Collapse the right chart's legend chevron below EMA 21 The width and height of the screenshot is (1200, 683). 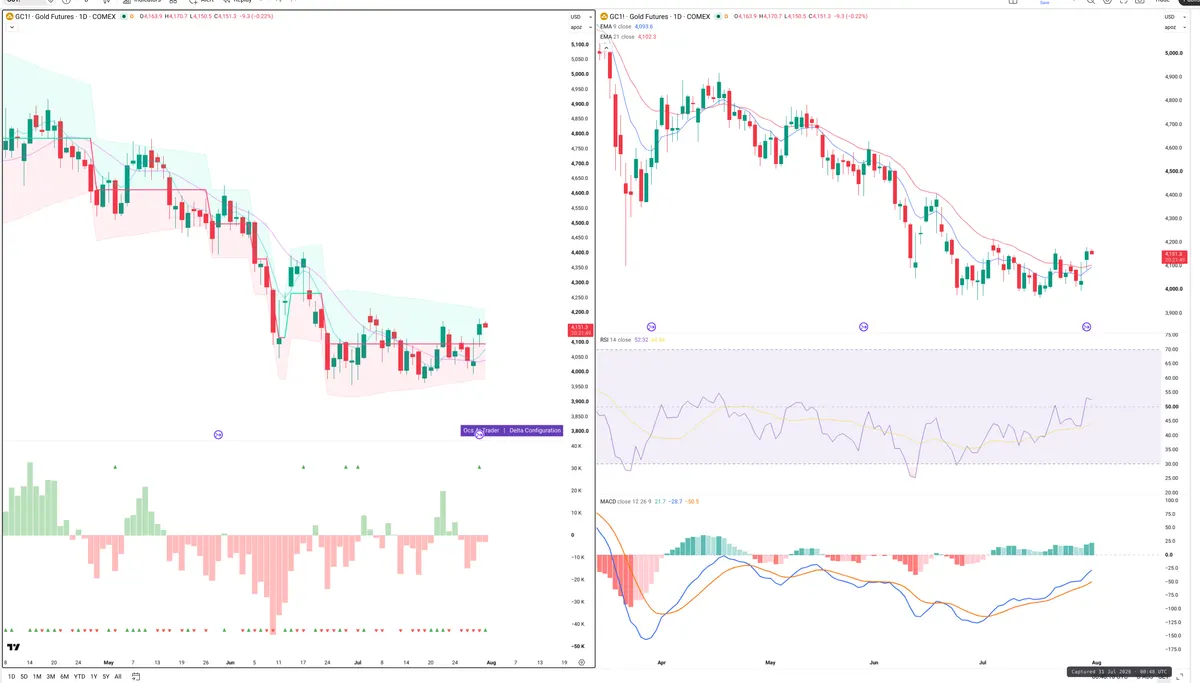coord(604,47)
